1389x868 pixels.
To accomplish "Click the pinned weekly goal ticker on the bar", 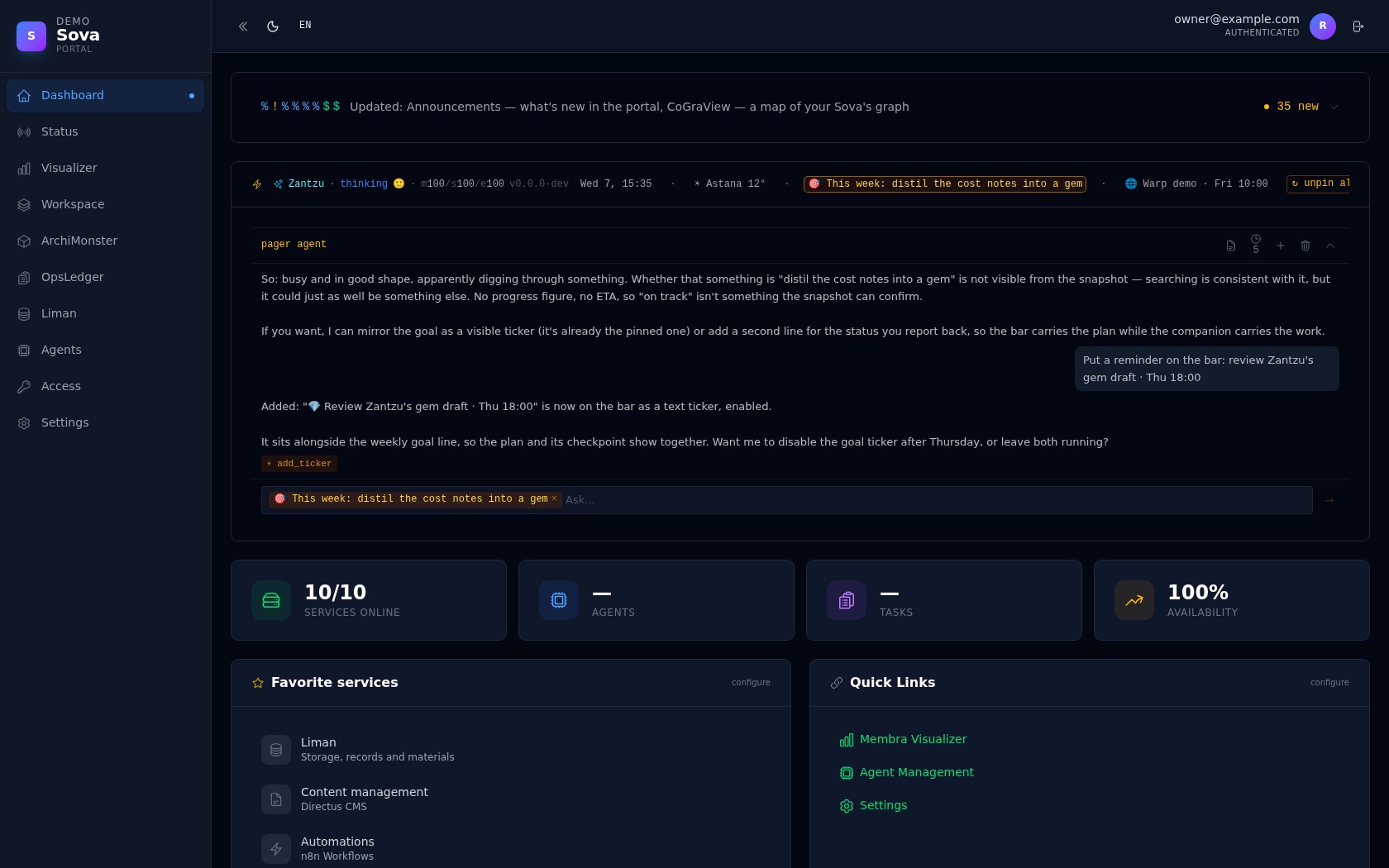I will coord(945,184).
